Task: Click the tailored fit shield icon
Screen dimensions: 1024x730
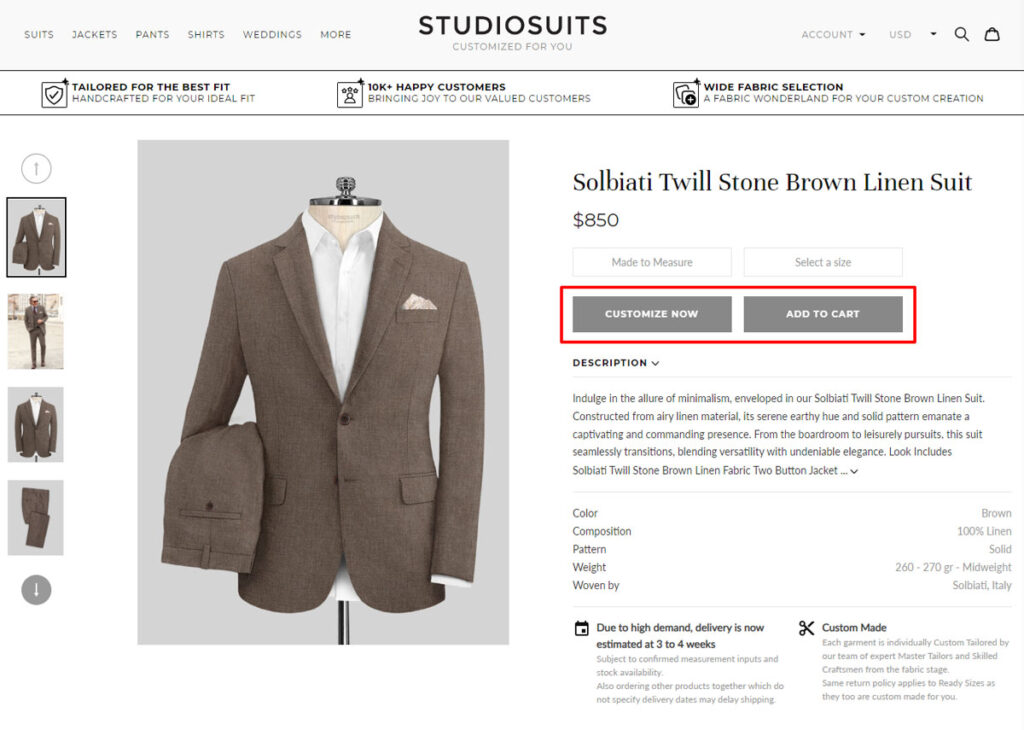Action: pyautogui.click(x=54, y=93)
